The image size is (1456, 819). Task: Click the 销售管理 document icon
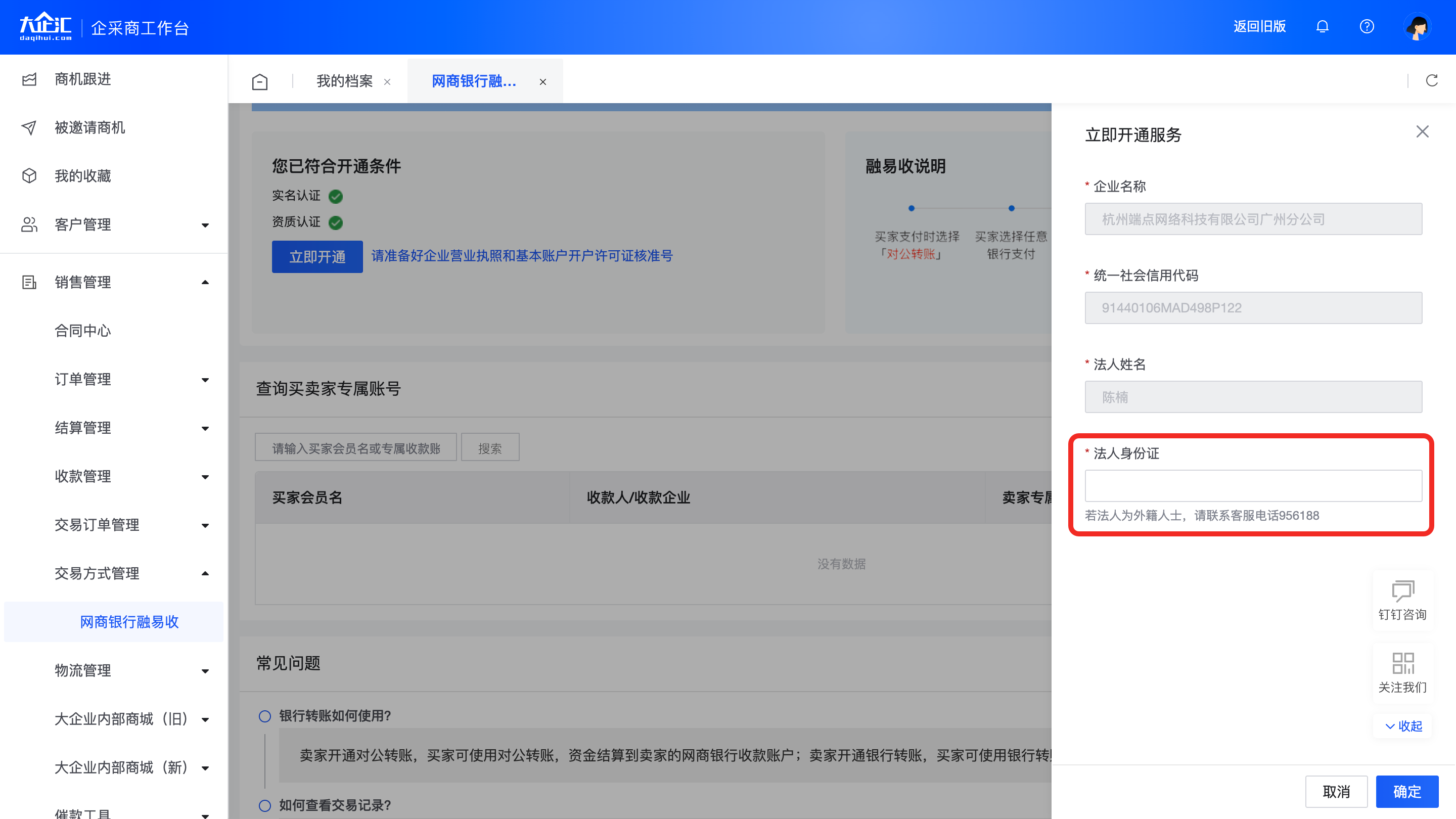[x=29, y=282]
